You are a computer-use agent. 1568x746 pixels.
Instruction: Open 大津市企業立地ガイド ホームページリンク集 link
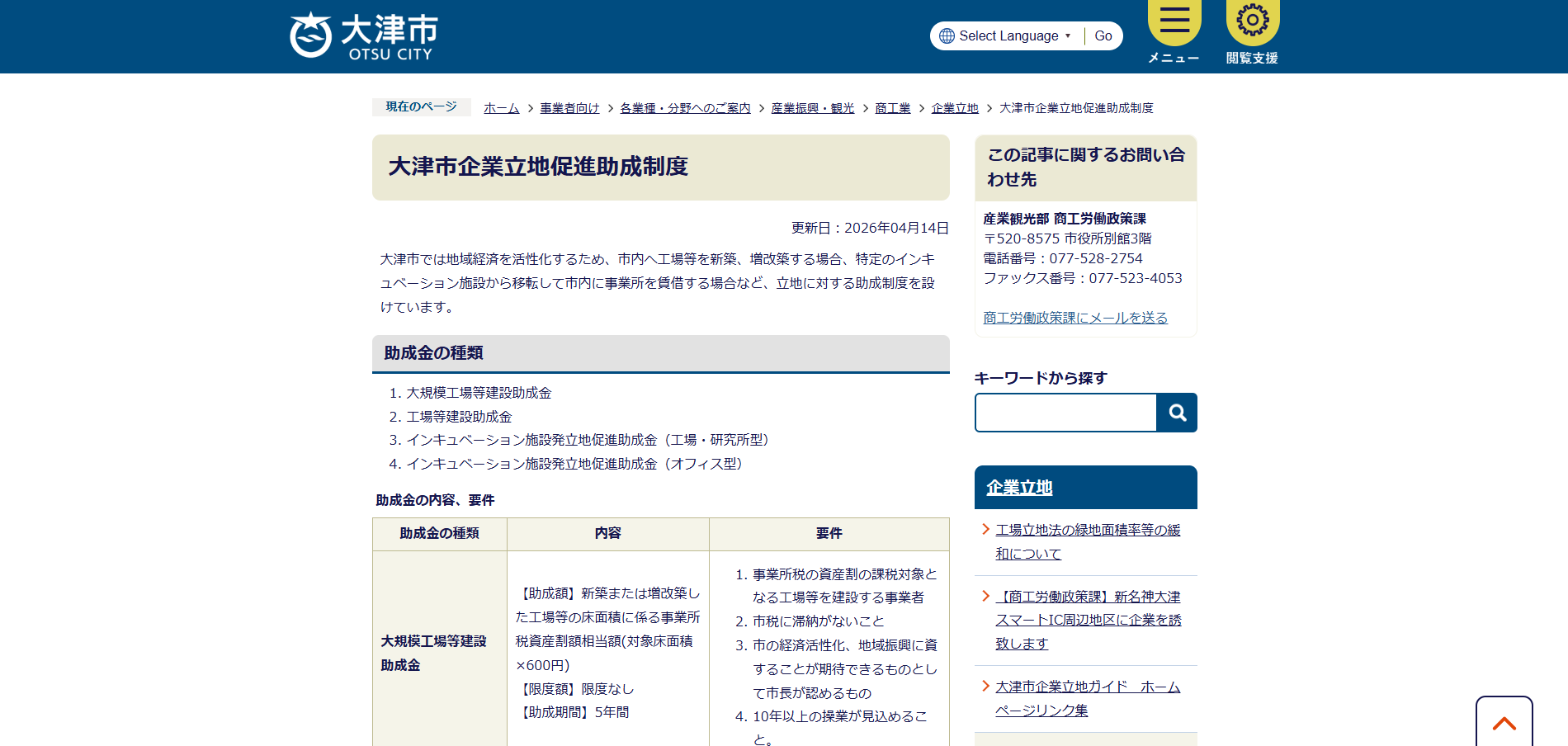[x=1088, y=698]
